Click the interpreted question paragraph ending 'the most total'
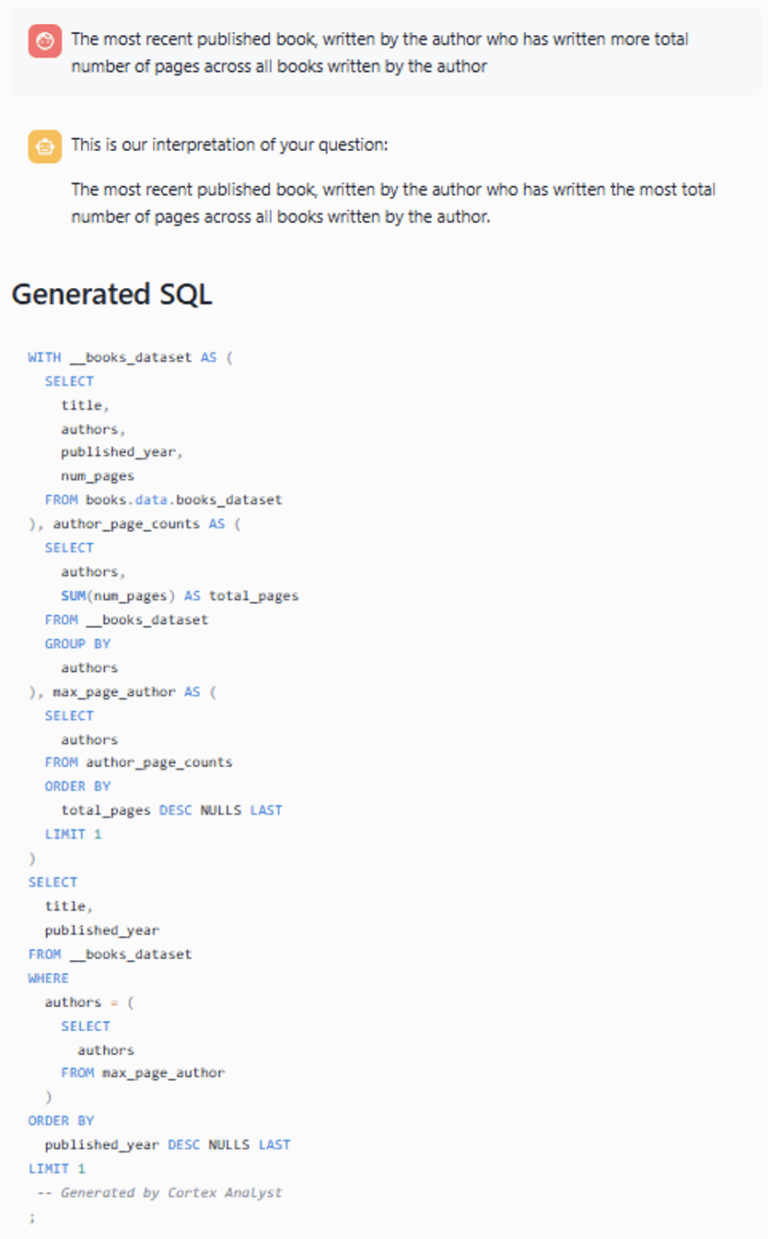Viewport: 768px width, 1239px height. click(x=393, y=202)
